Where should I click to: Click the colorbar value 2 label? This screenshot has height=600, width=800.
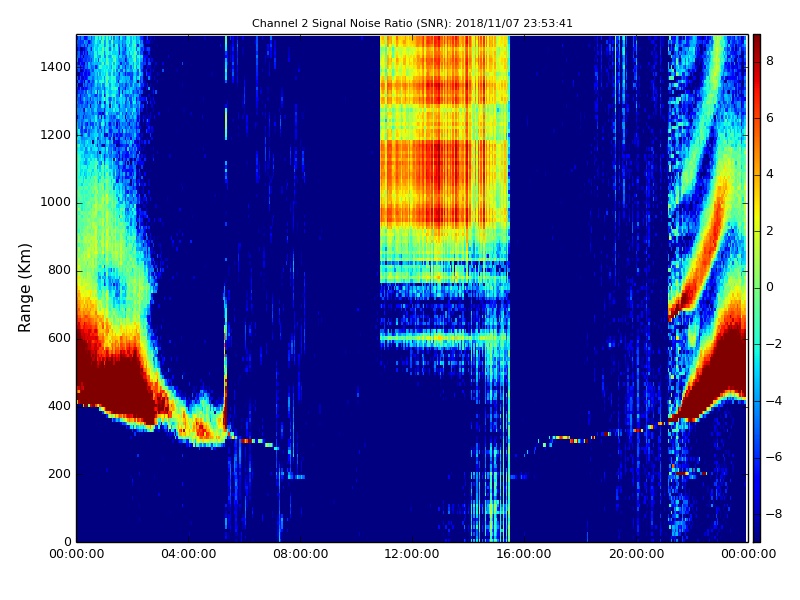pos(770,231)
